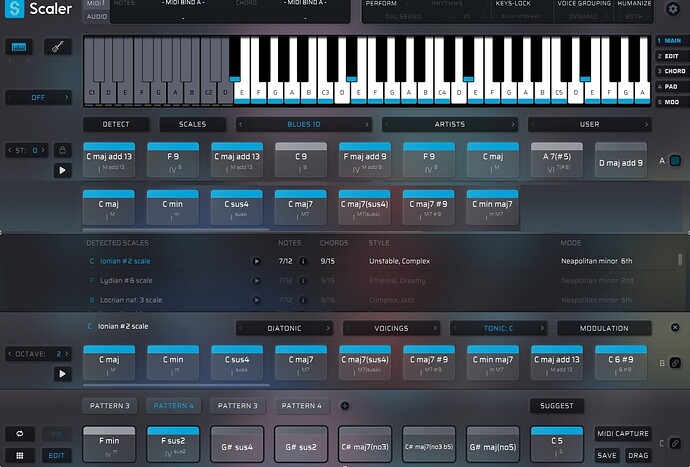Select the G# sus4 chord pad

pyautogui.click(x=237, y=444)
